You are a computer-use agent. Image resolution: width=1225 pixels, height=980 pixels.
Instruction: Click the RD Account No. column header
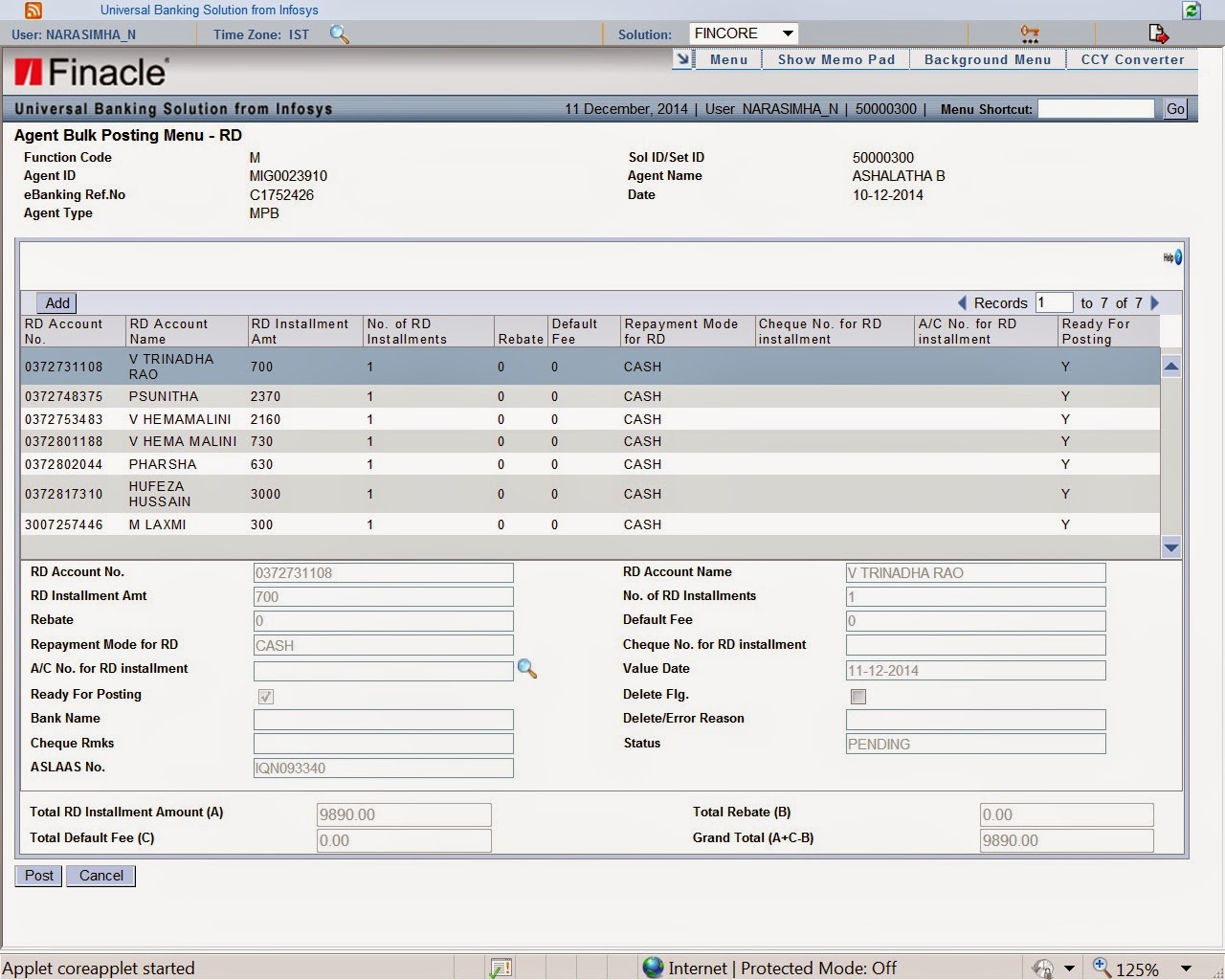pyautogui.click(x=74, y=331)
